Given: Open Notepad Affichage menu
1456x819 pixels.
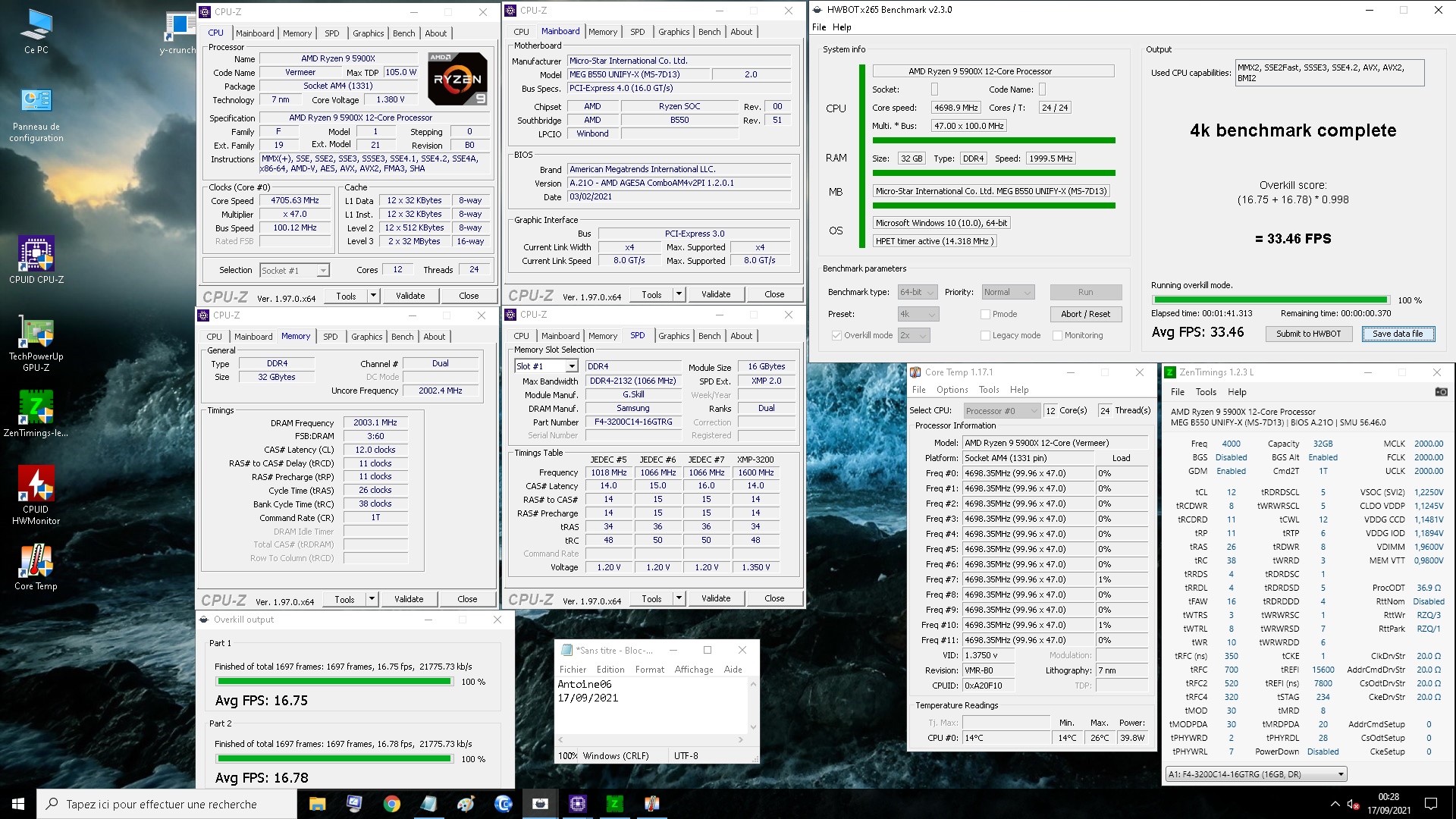Looking at the screenshot, I should click(694, 670).
